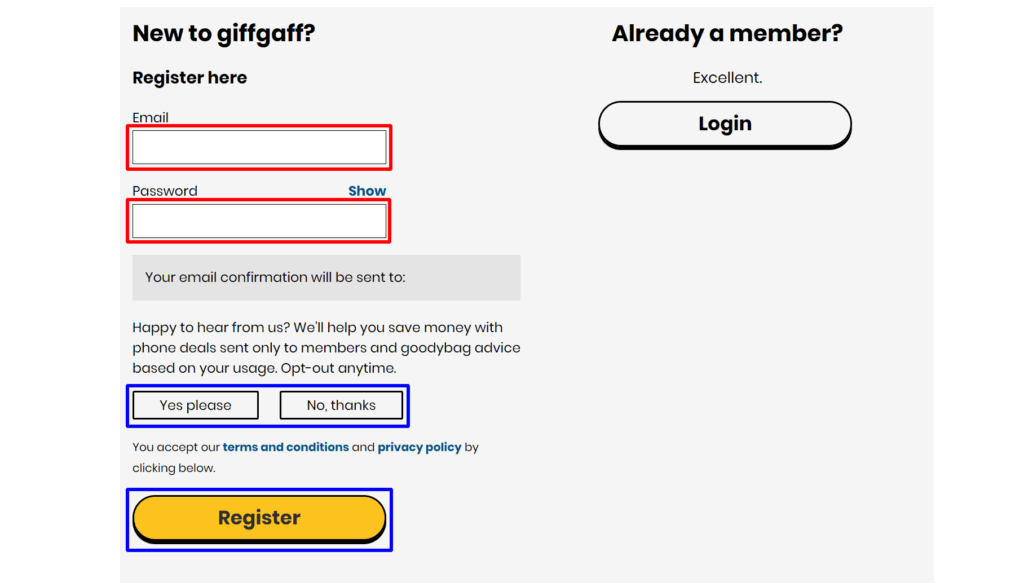Click the "Already a member?" heading
The height and width of the screenshot is (587, 1024).
tap(727, 33)
